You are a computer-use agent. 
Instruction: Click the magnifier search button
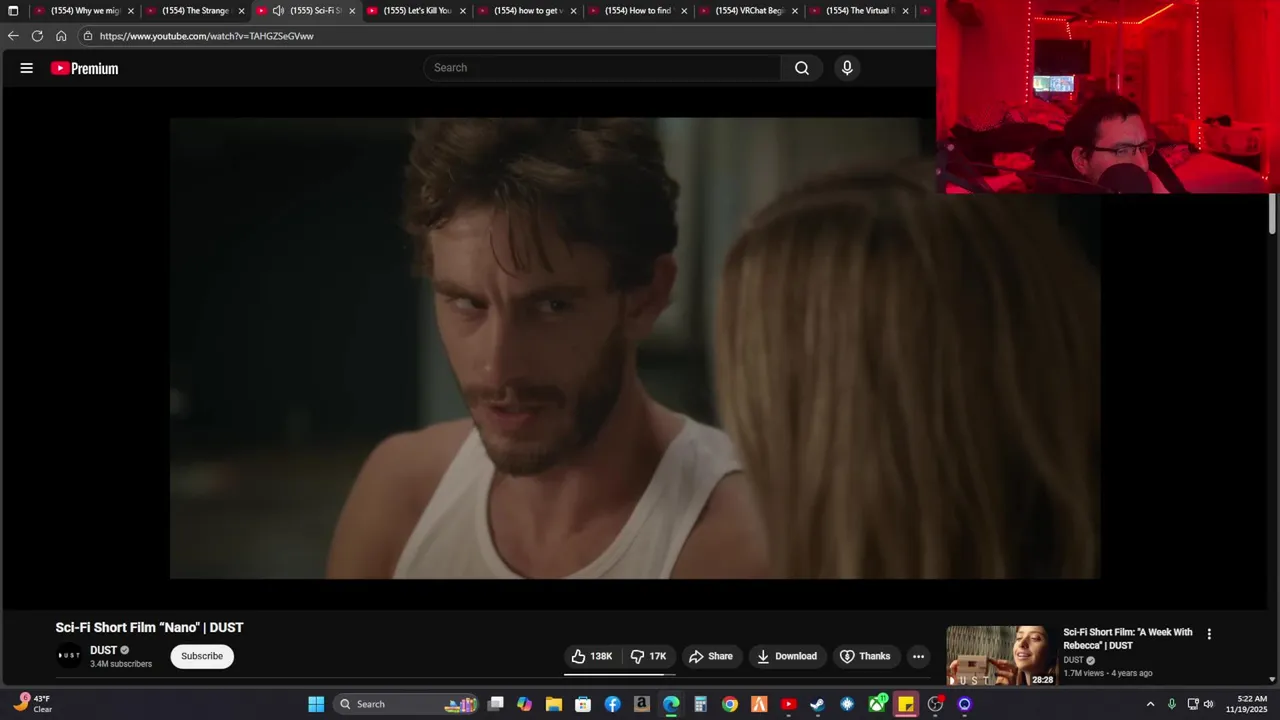coord(802,68)
